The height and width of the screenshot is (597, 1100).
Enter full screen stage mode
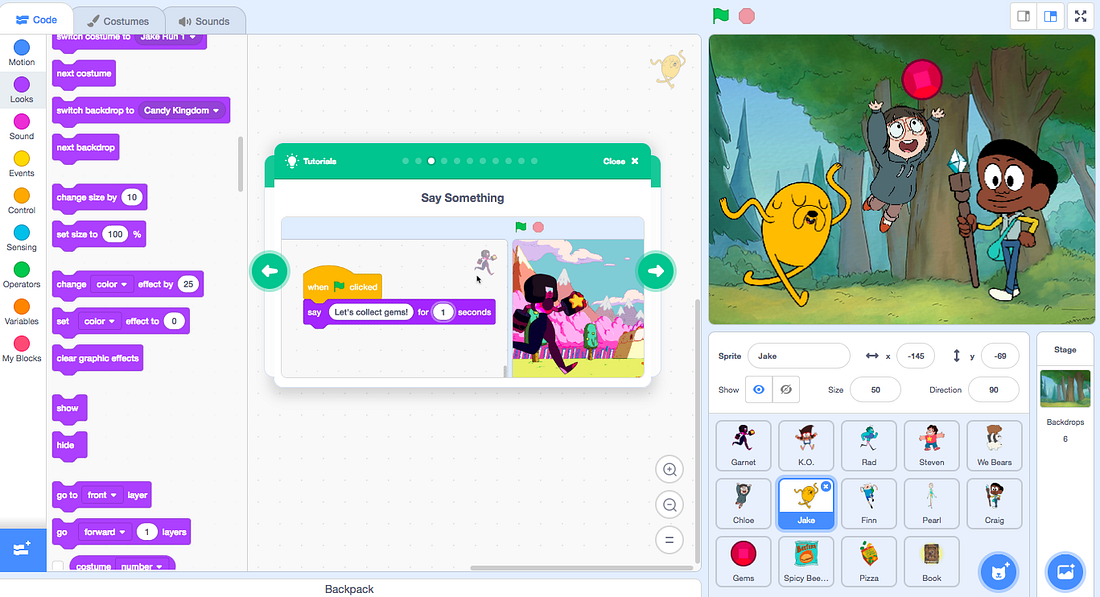coord(1080,16)
